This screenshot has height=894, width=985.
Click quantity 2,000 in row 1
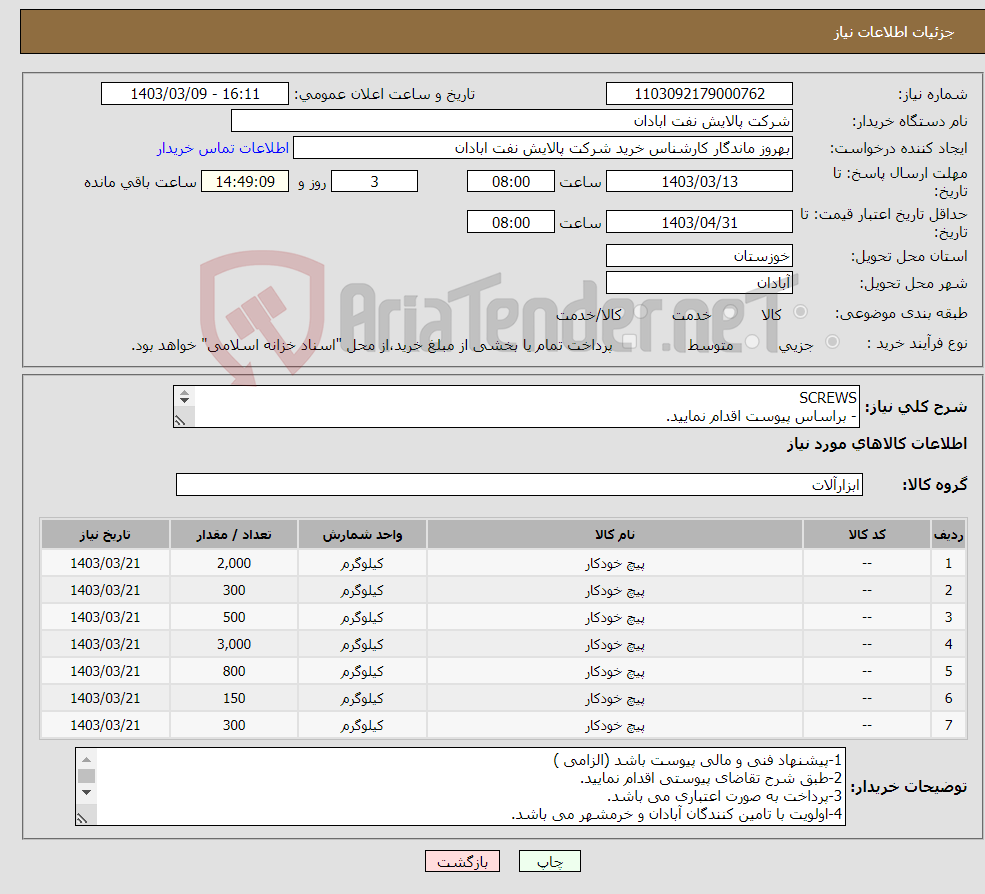click(234, 563)
